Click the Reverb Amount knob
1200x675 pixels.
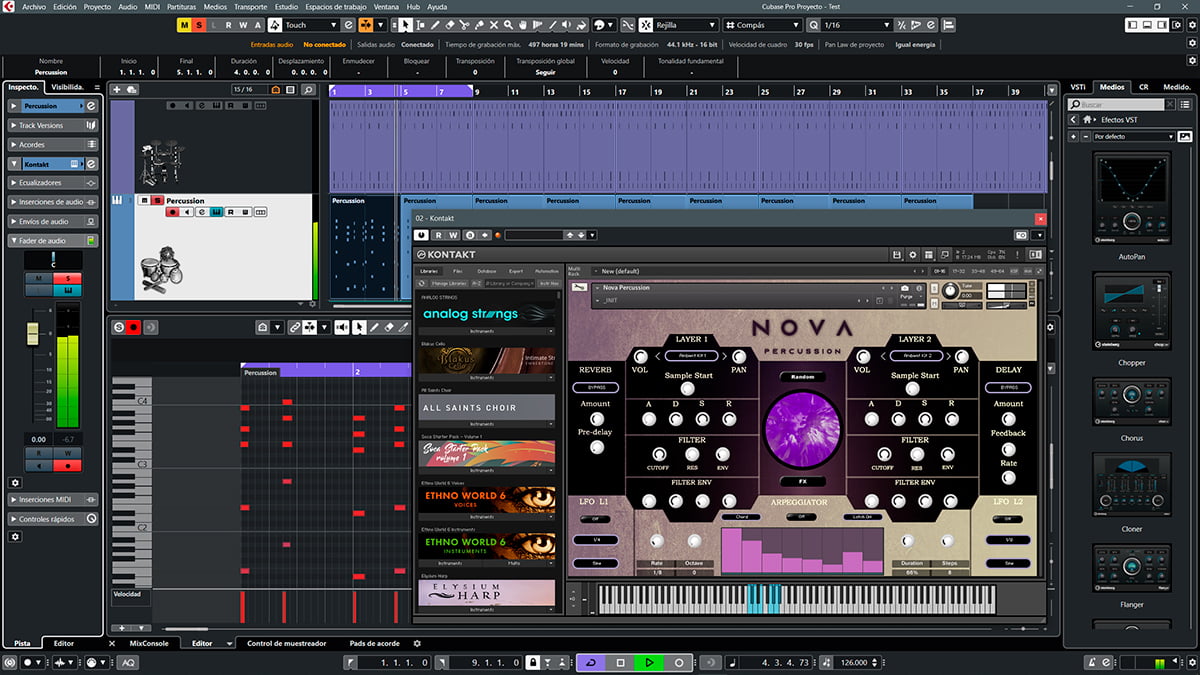(x=596, y=419)
